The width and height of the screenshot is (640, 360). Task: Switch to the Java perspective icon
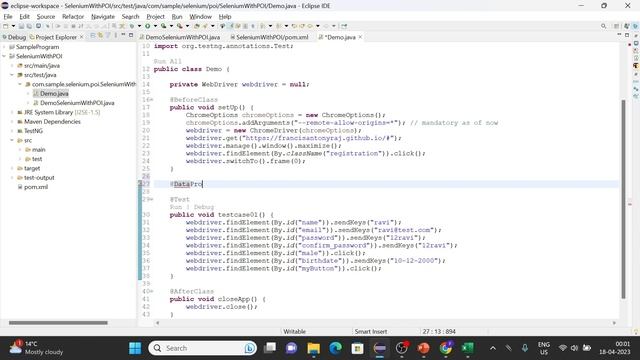click(x=627, y=26)
